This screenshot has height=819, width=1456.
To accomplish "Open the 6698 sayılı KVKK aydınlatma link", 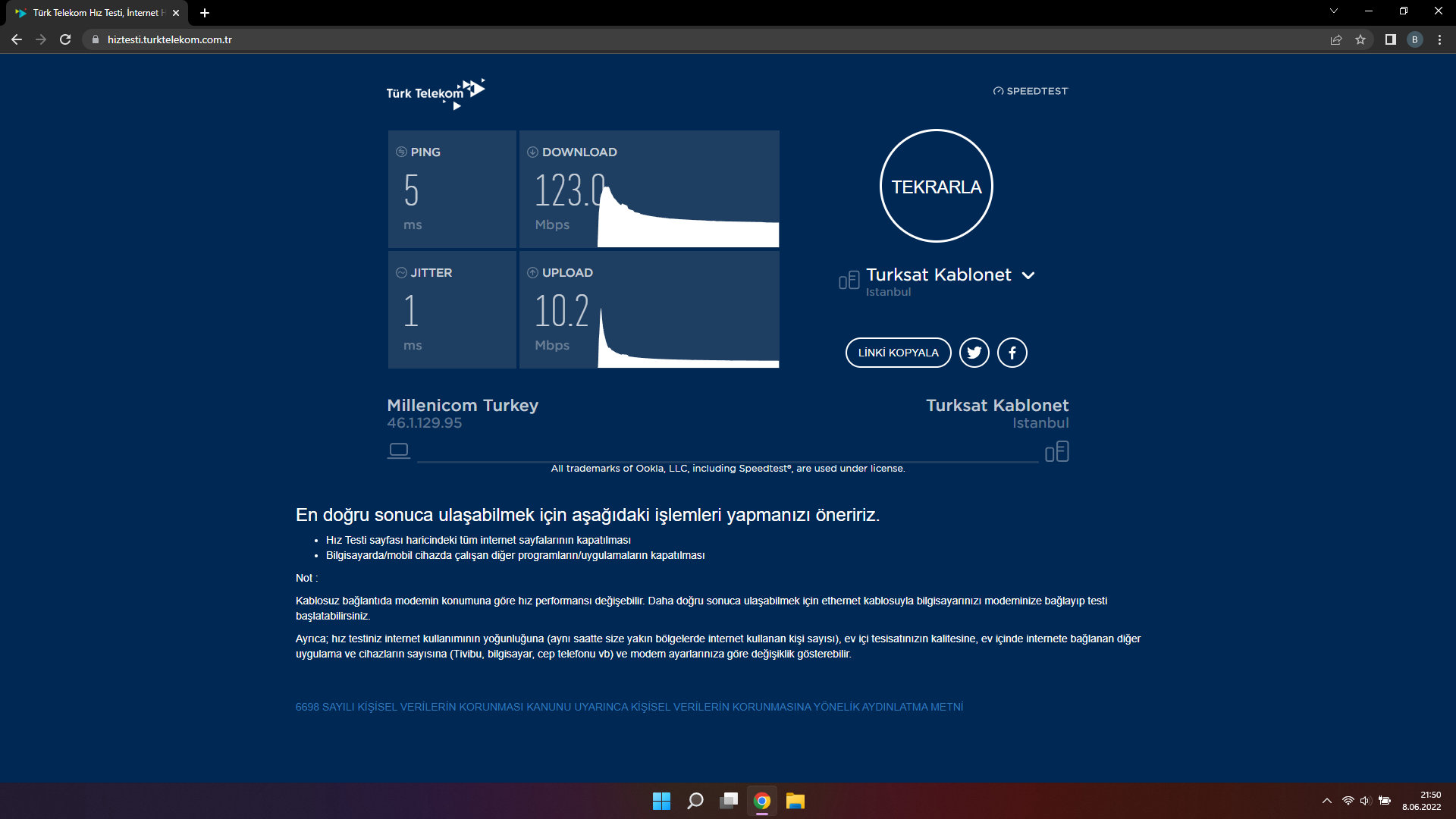I will click(x=629, y=707).
